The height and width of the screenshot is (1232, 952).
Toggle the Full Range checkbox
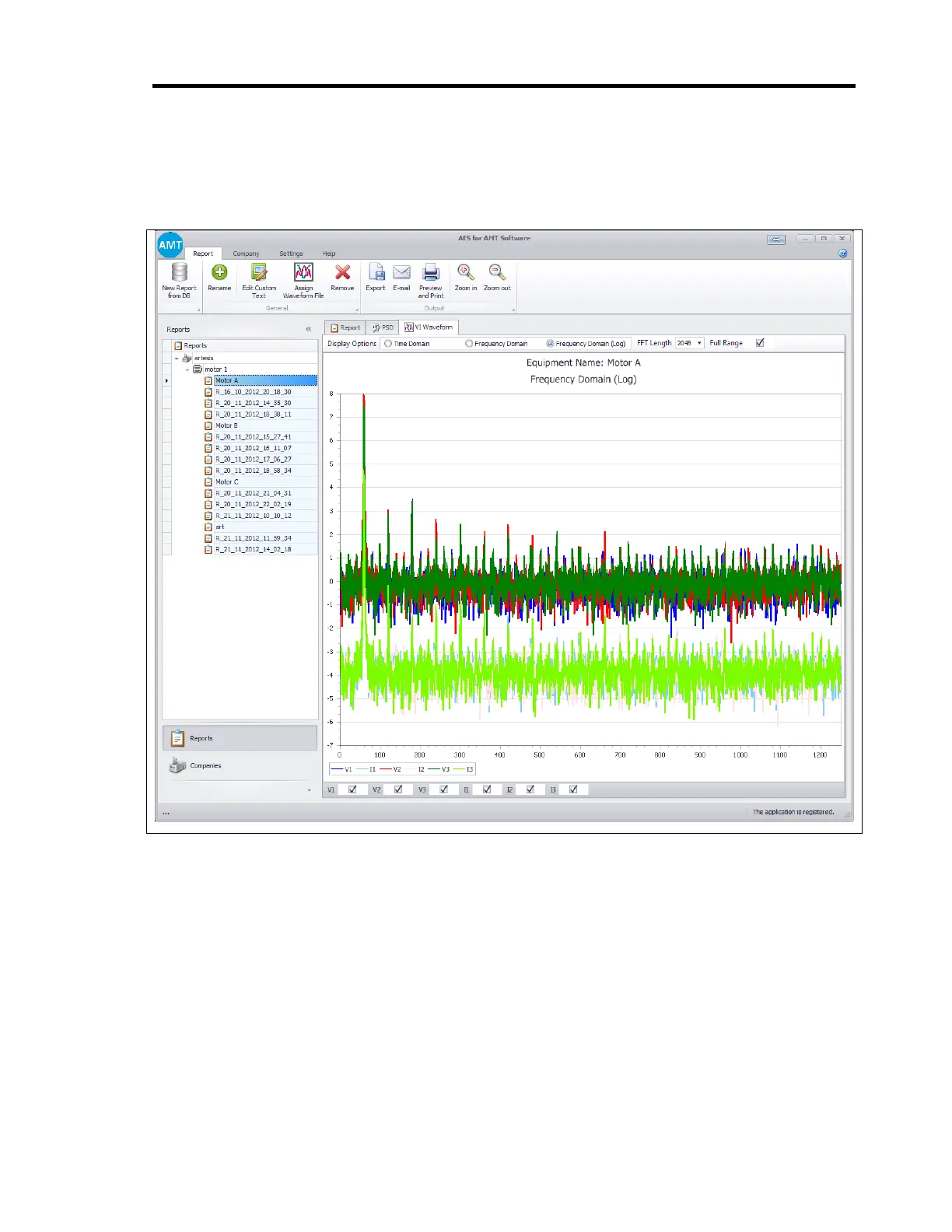(760, 343)
